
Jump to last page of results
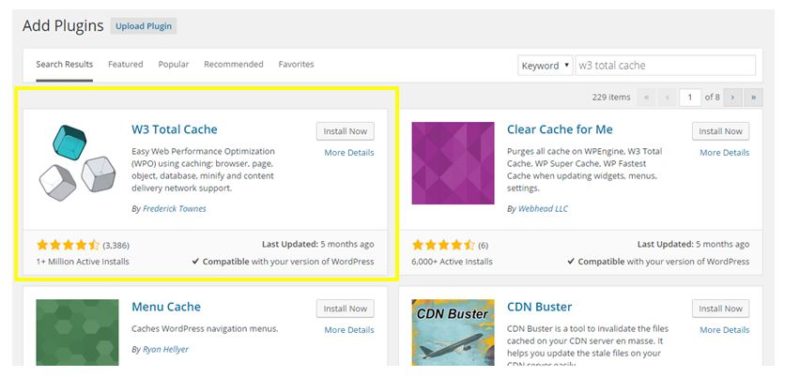(754, 97)
